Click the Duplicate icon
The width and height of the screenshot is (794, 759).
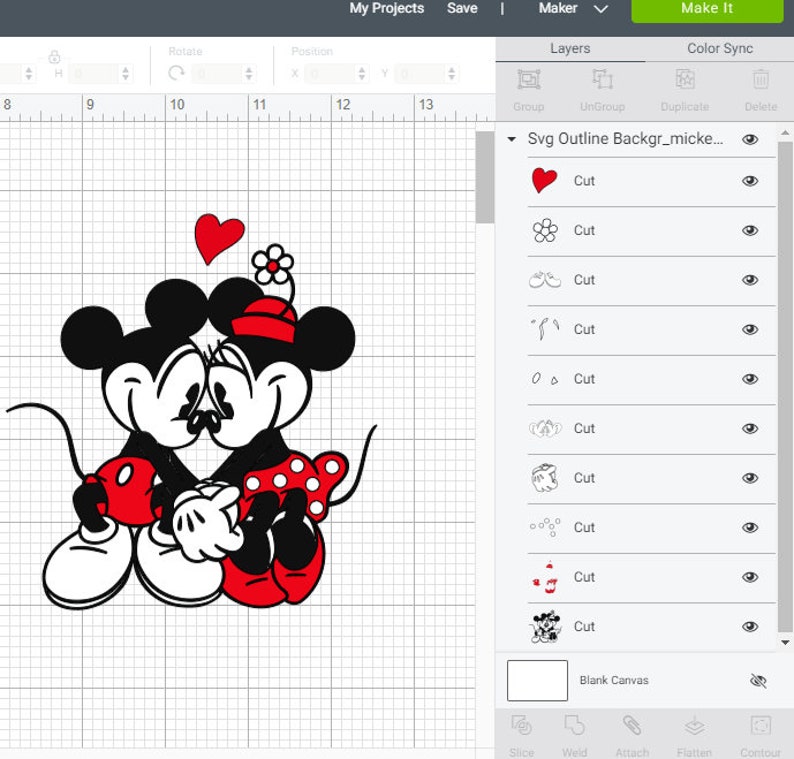coord(685,80)
